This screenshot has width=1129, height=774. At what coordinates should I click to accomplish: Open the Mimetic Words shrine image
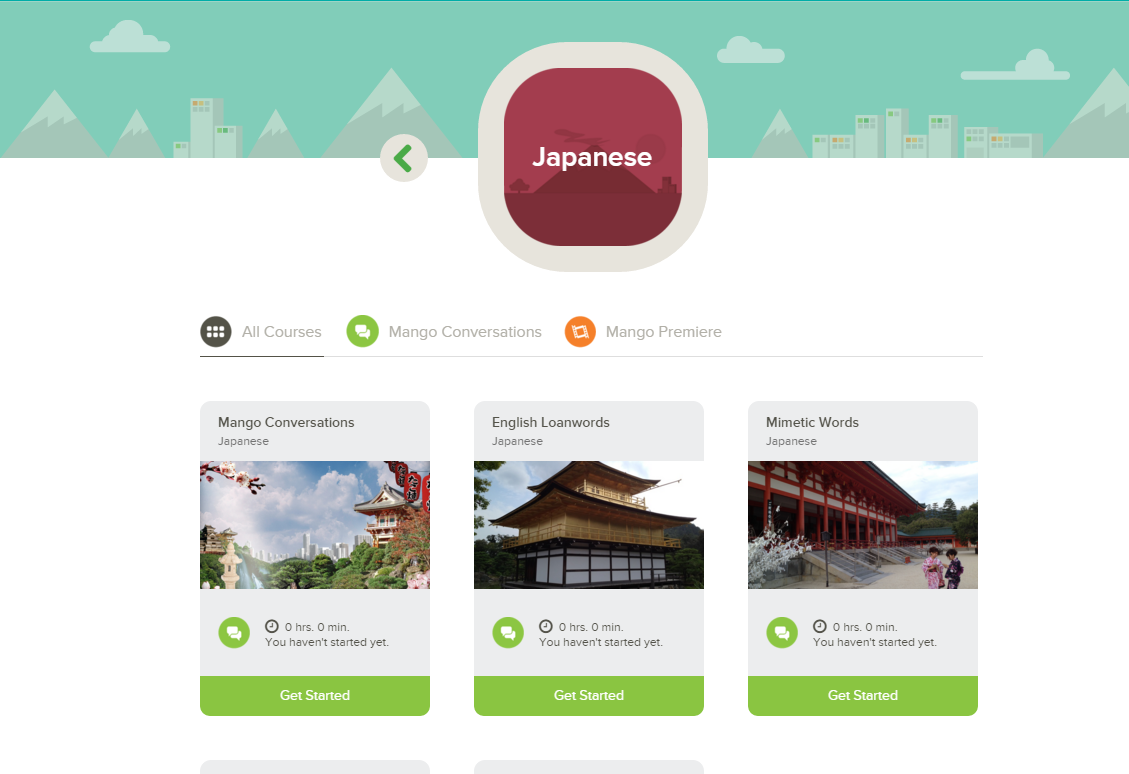tap(863, 525)
